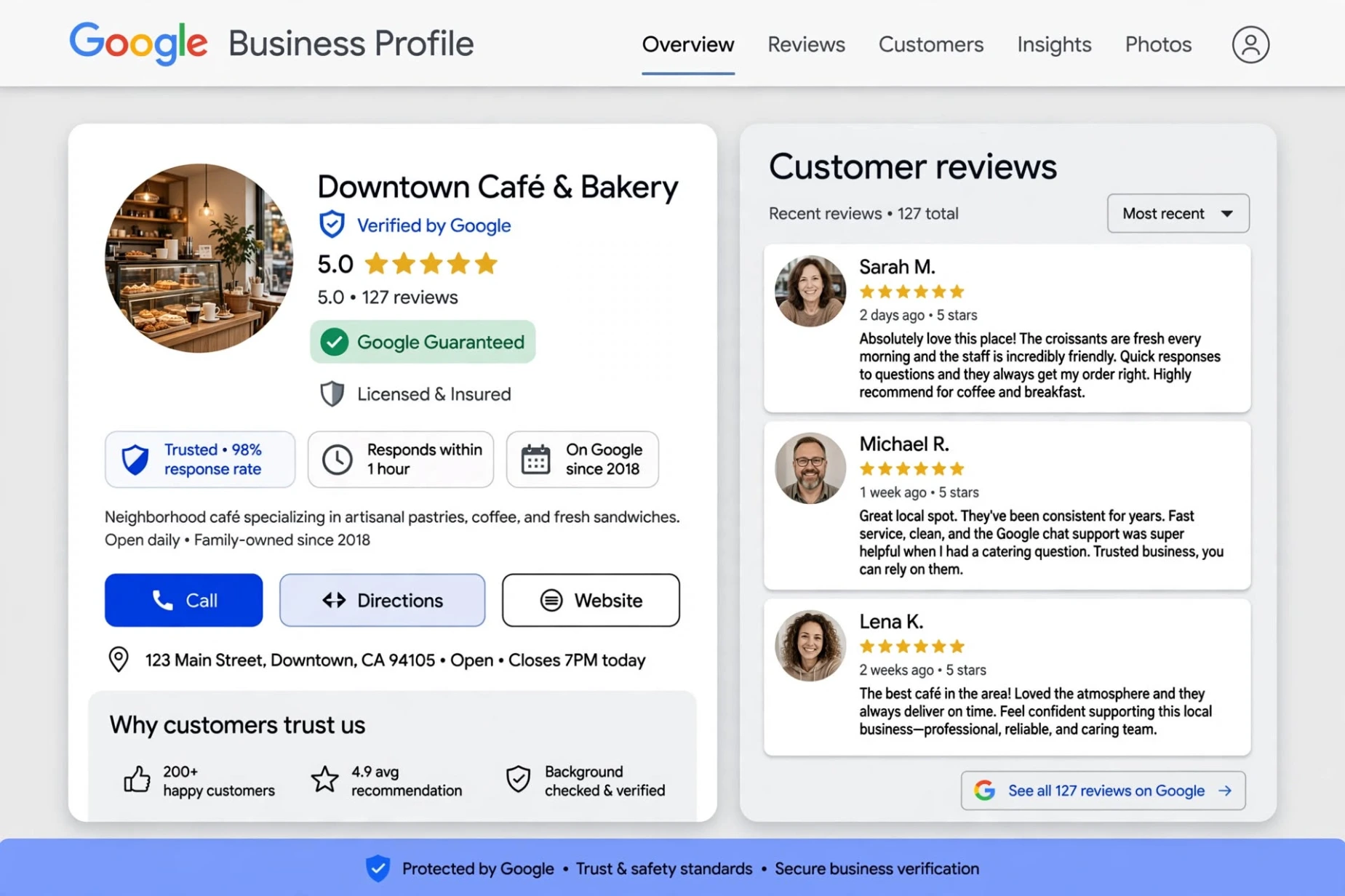
Task: Click the 1 week ago • 5 stars text
Action: tap(919, 492)
